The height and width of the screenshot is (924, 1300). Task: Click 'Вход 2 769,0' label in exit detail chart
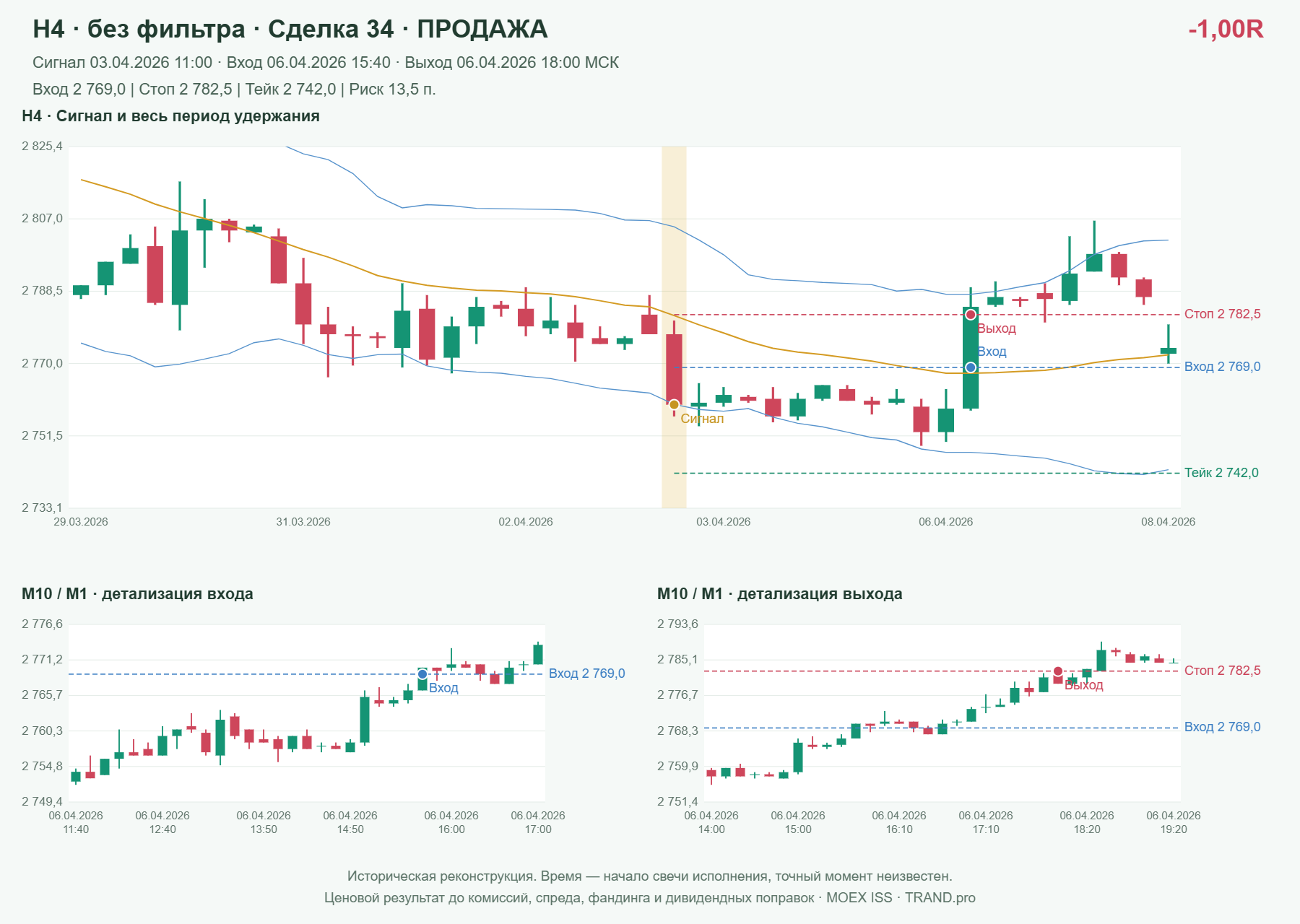[1223, 727]
